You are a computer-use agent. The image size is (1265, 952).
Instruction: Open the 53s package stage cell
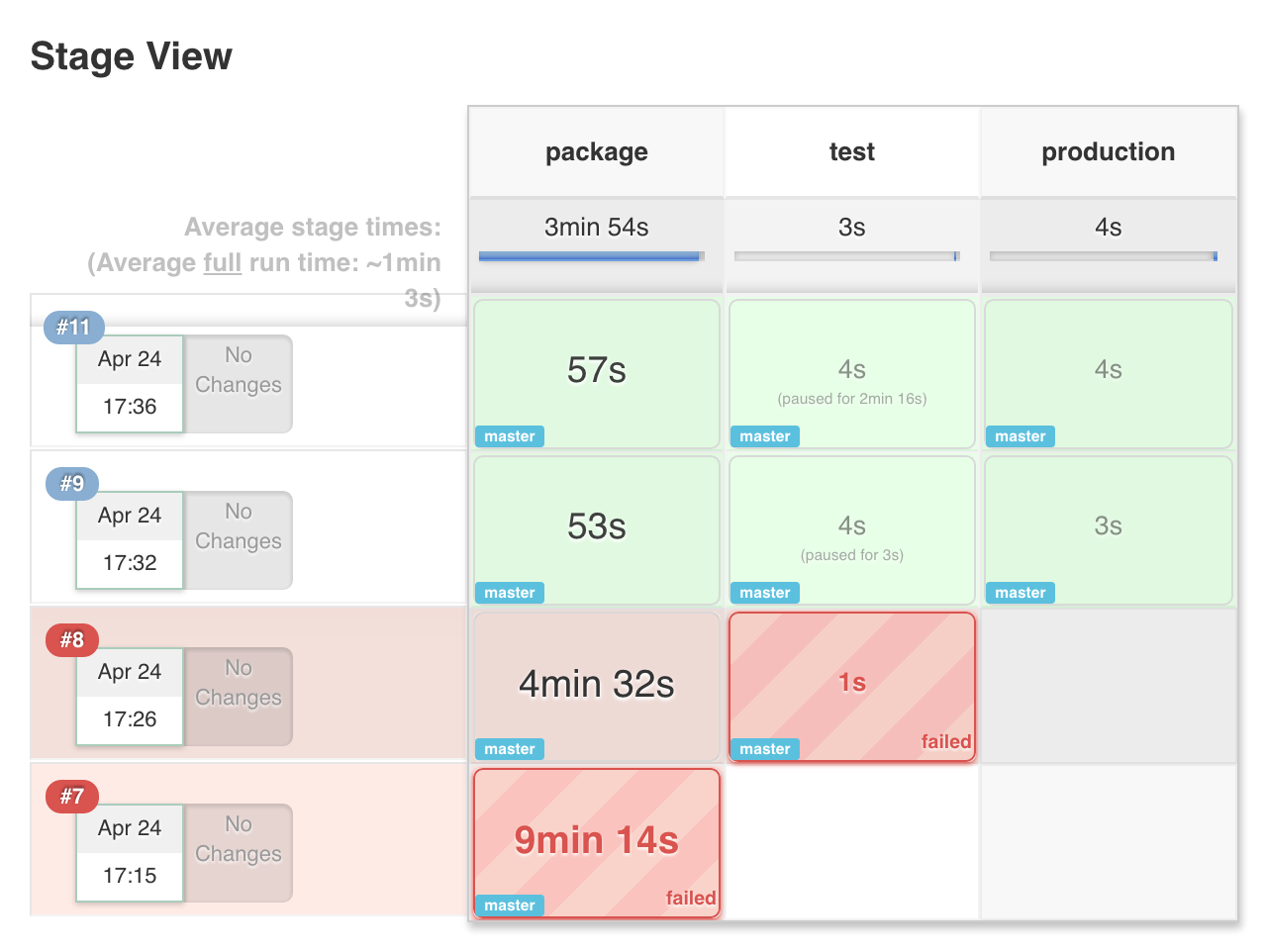(x=597, y=530)
